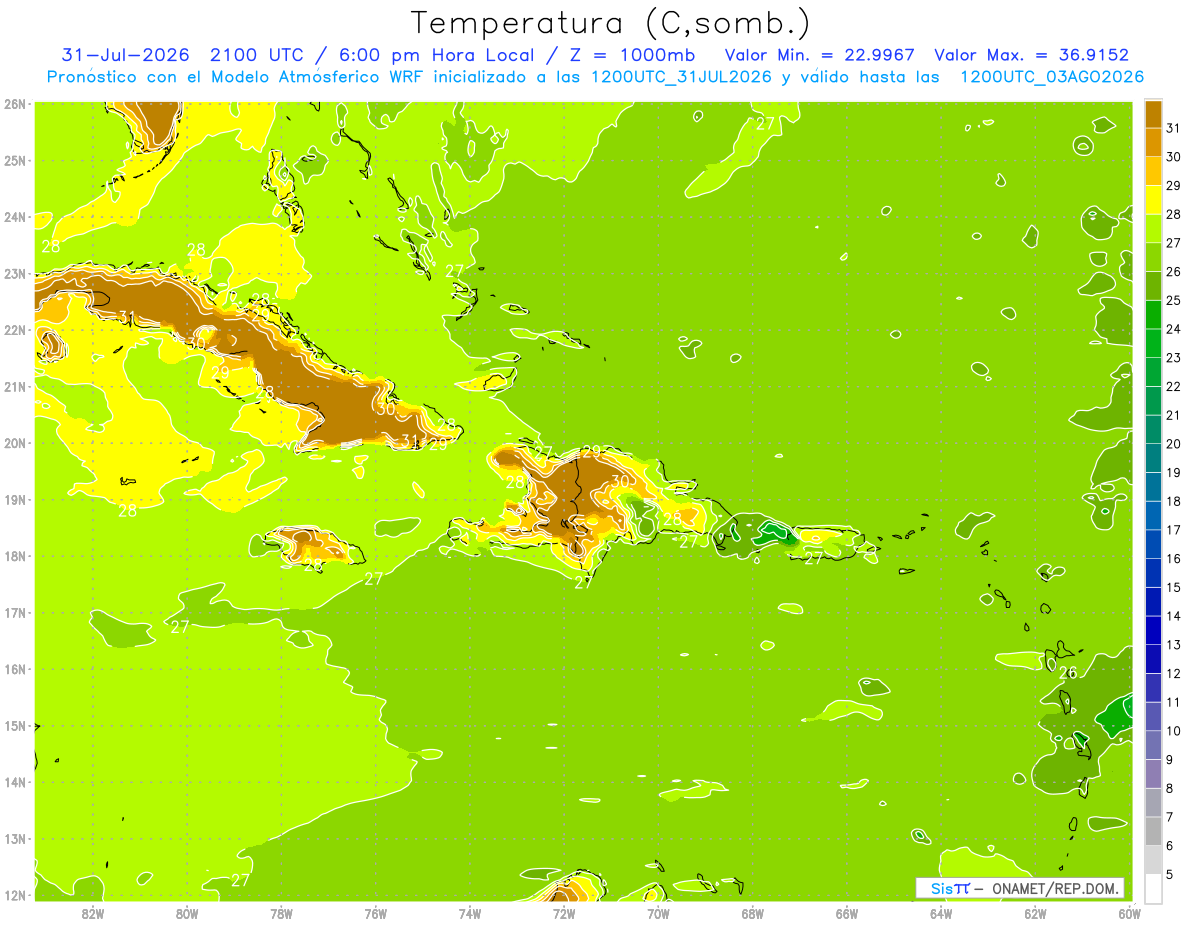Click the '19N' latitude axis label

[x=15, y=499]
